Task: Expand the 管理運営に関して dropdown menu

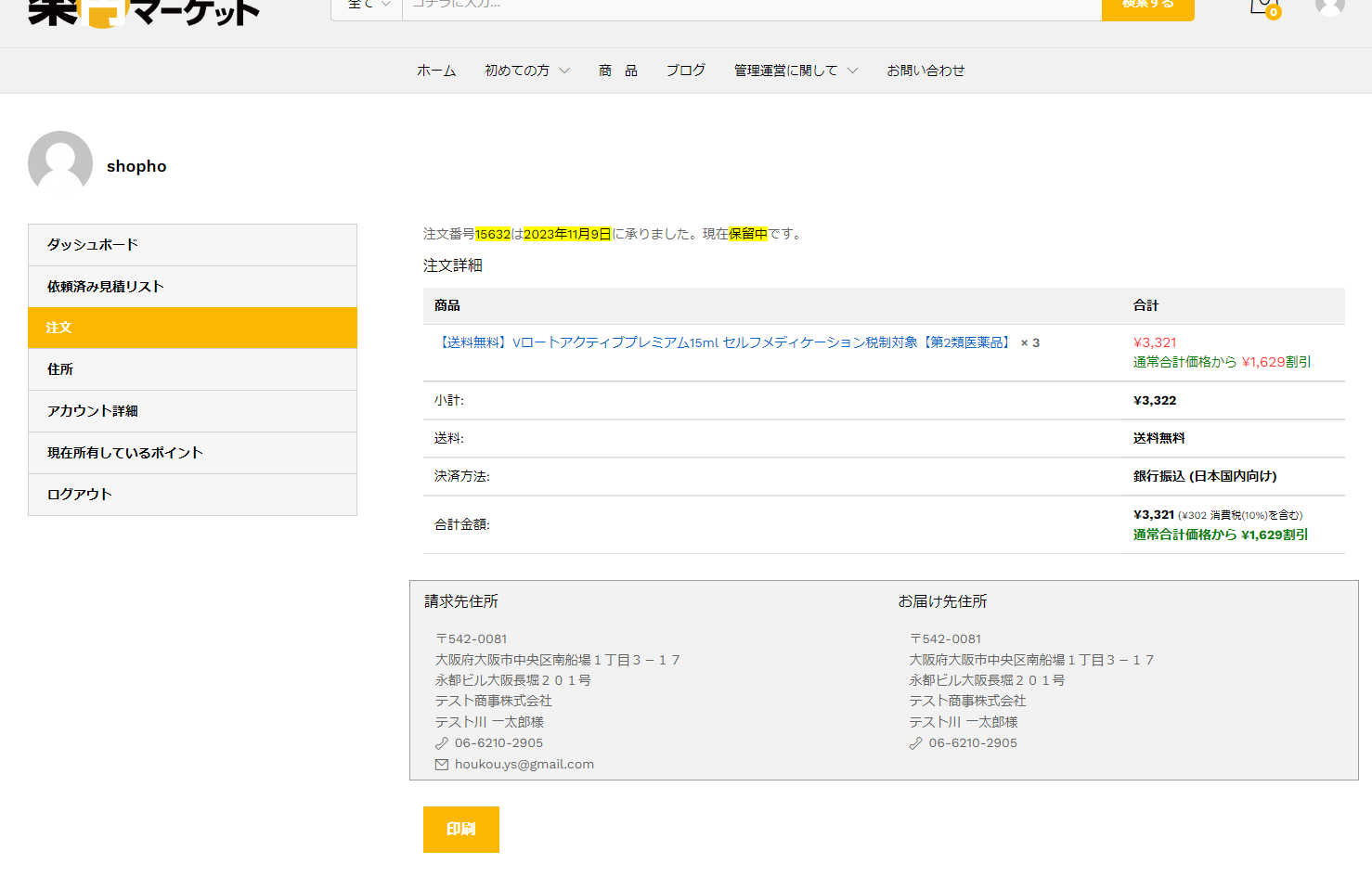Action: pyautogui.click(x=796, y=71)
